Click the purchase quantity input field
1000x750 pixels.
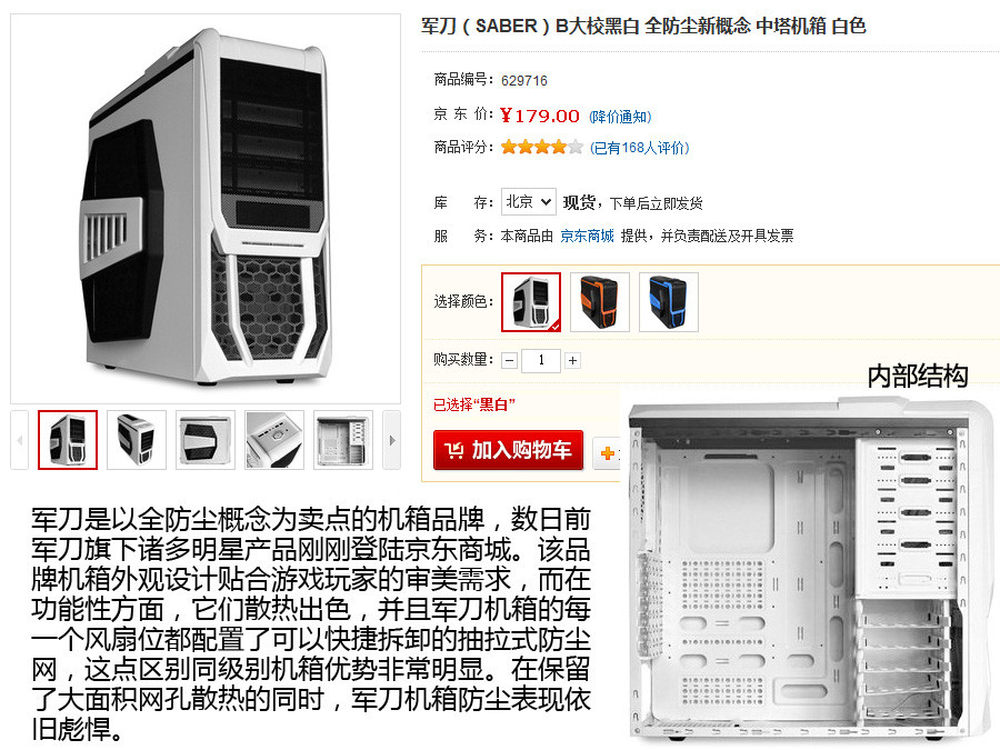(541, 360)
